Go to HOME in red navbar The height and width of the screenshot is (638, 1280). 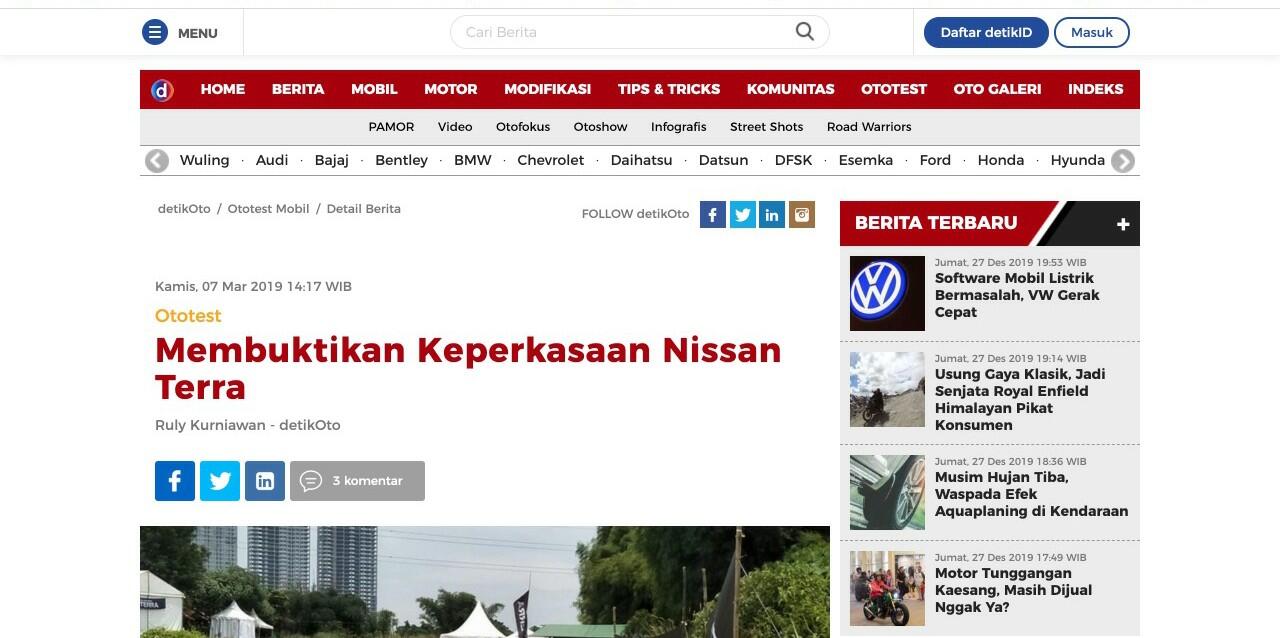222,89
